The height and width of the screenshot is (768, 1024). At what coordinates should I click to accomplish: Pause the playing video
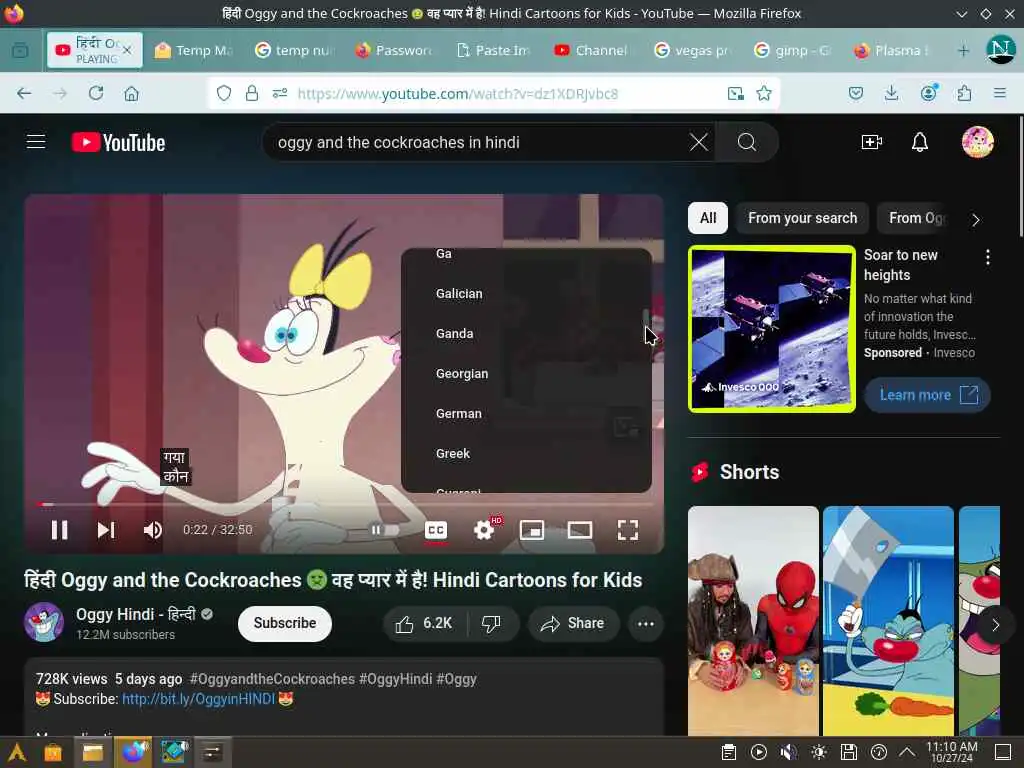59,530
